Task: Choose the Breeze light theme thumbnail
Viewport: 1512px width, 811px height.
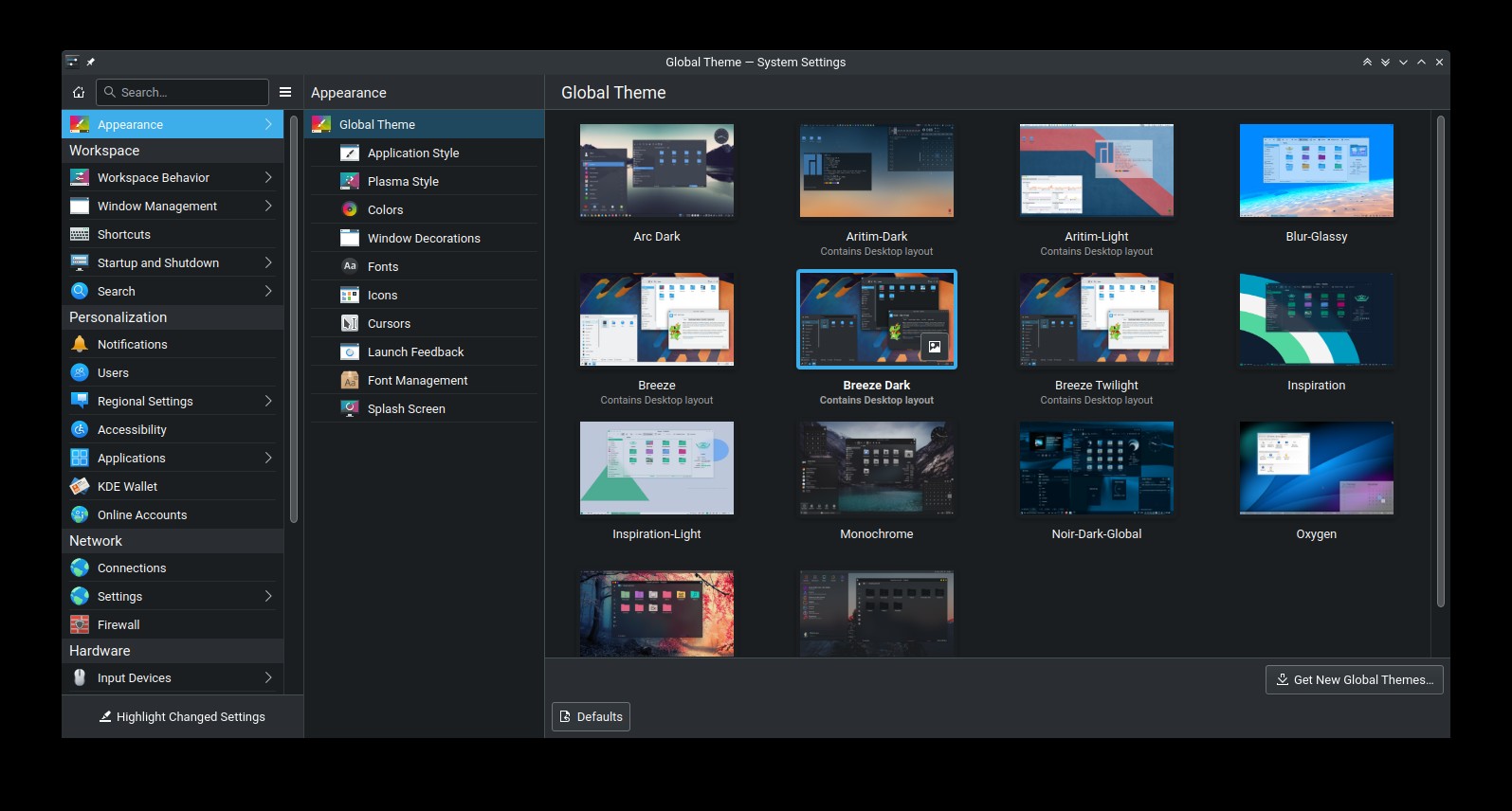Action: 657,319
